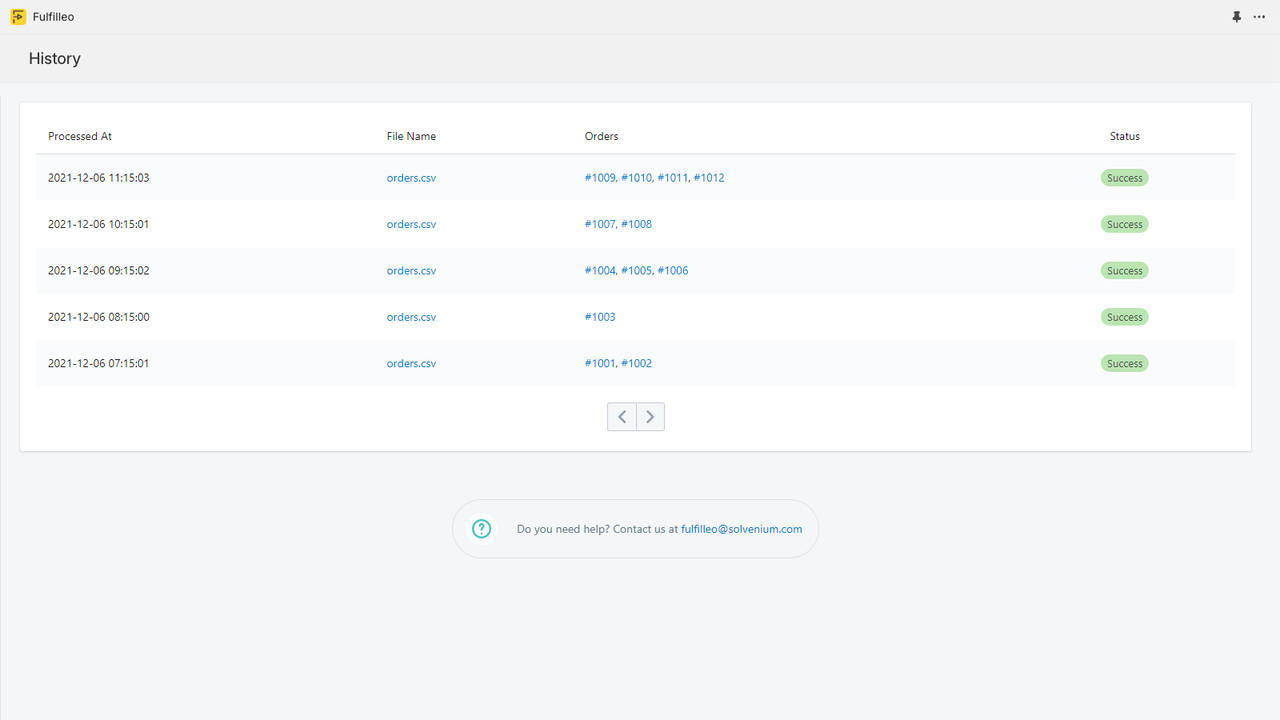
Task: Go to the next history page
Action: tap(650, 416)
